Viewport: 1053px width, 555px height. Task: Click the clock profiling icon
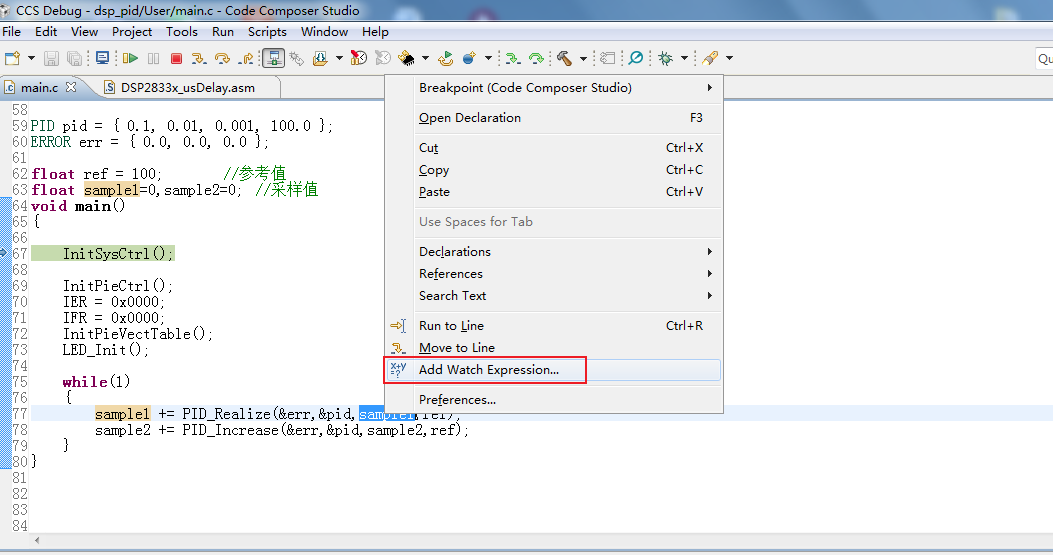tap(359, 58)
